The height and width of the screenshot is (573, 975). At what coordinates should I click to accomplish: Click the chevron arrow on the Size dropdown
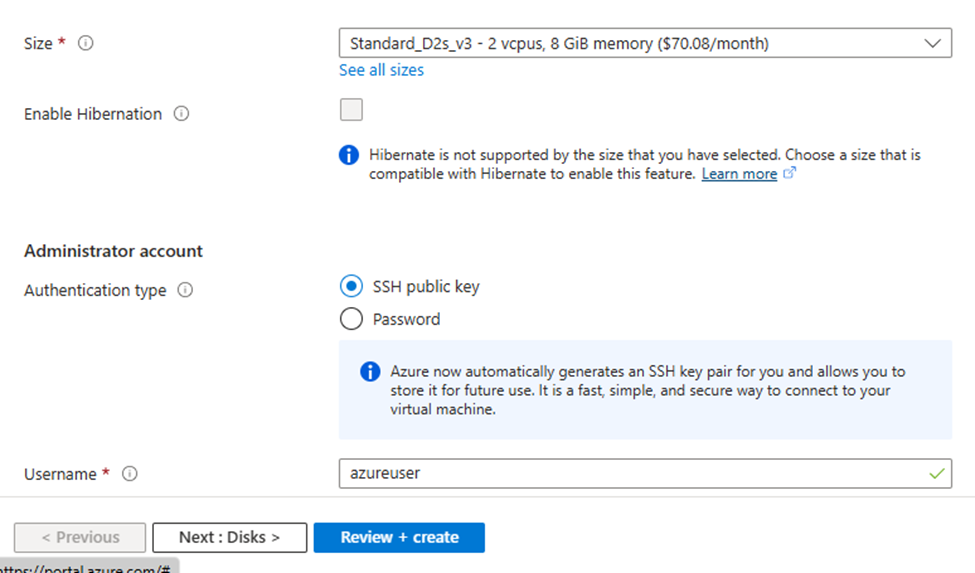coord(933,44)
